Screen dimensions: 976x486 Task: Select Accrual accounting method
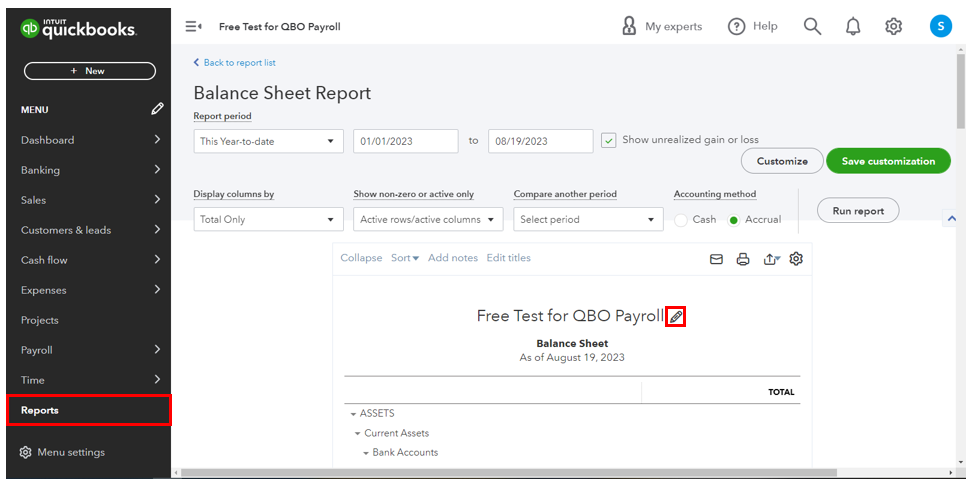click(x=734, y=220)
